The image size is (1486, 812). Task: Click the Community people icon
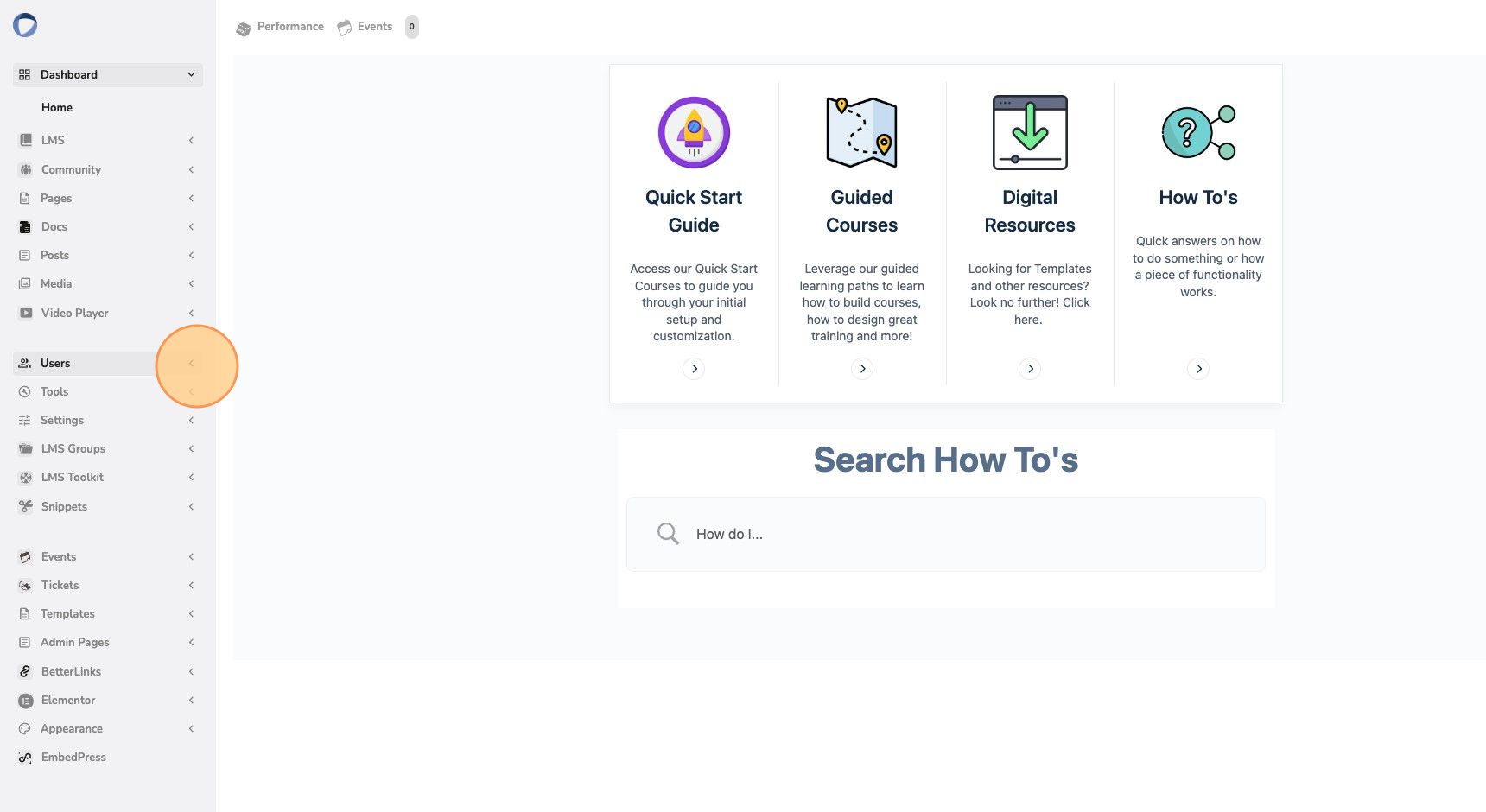click(x=25, y=169)
